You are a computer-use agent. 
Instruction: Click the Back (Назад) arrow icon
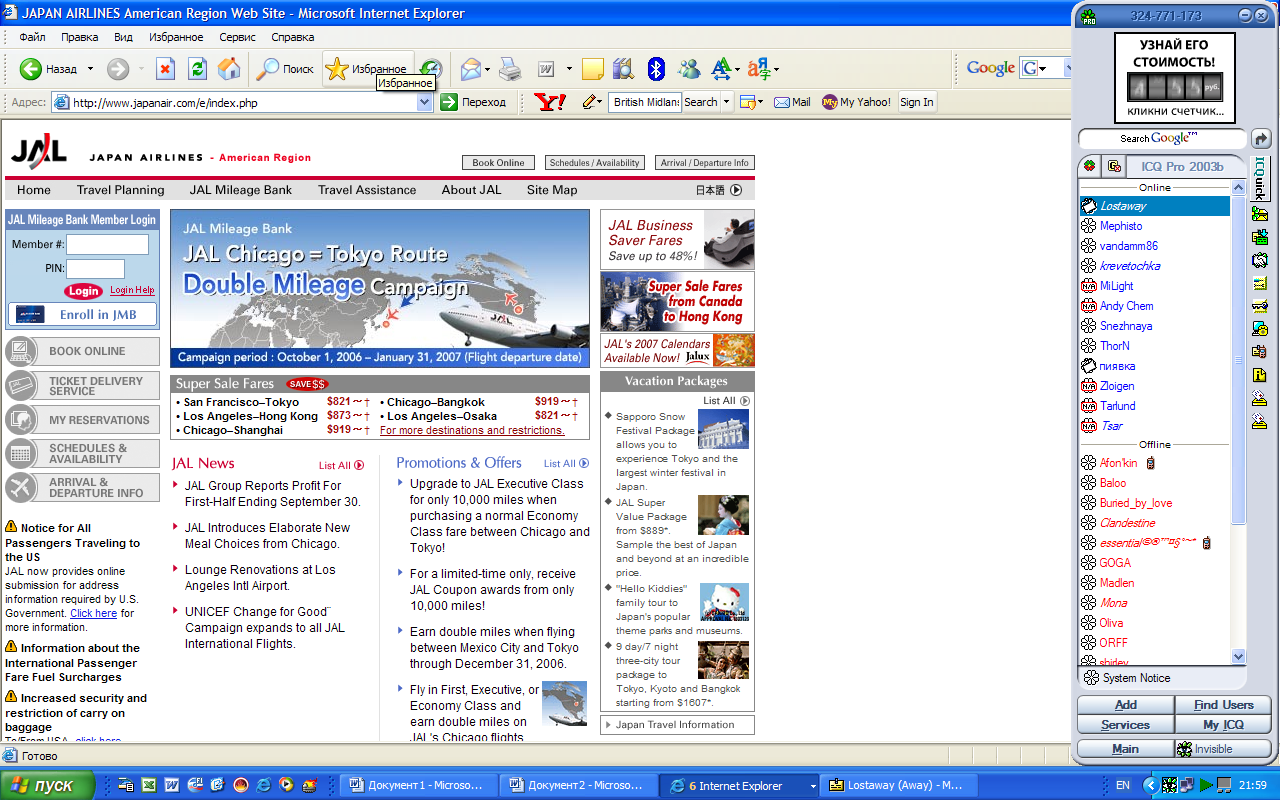30,69
